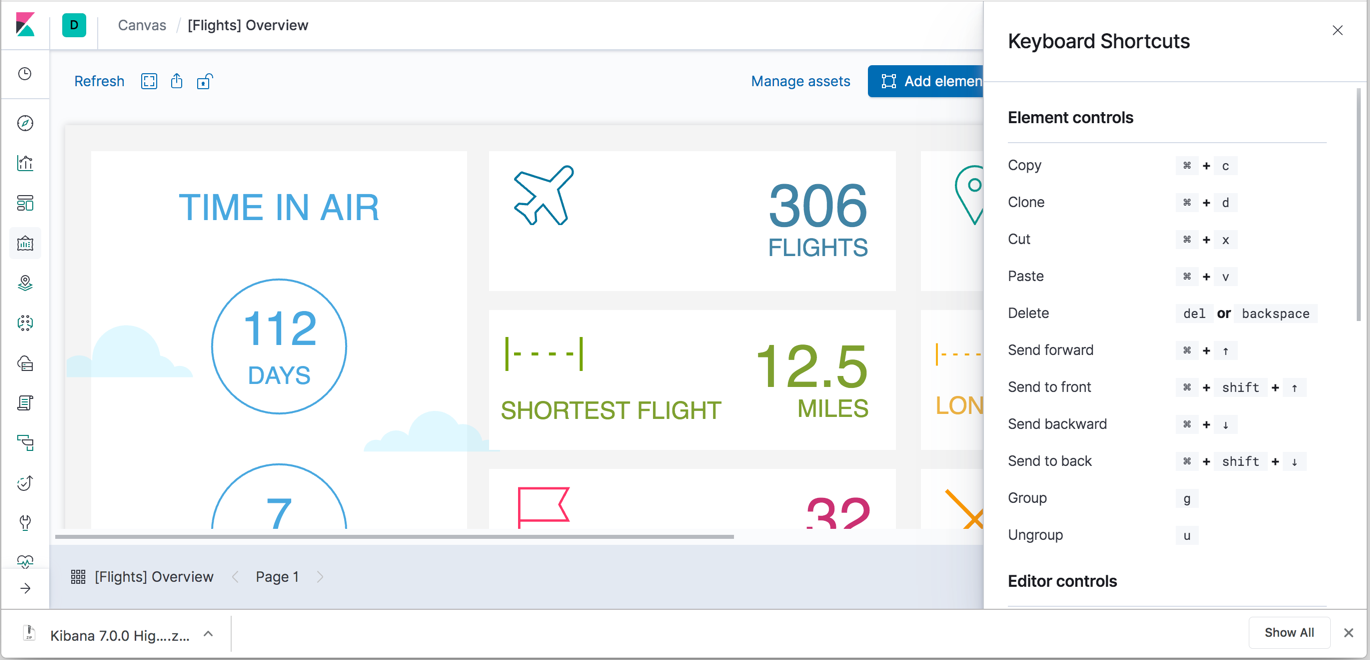The image size is (1370, 660).
Task: Open Discover from the side navigation
Action: pos(25,123)
